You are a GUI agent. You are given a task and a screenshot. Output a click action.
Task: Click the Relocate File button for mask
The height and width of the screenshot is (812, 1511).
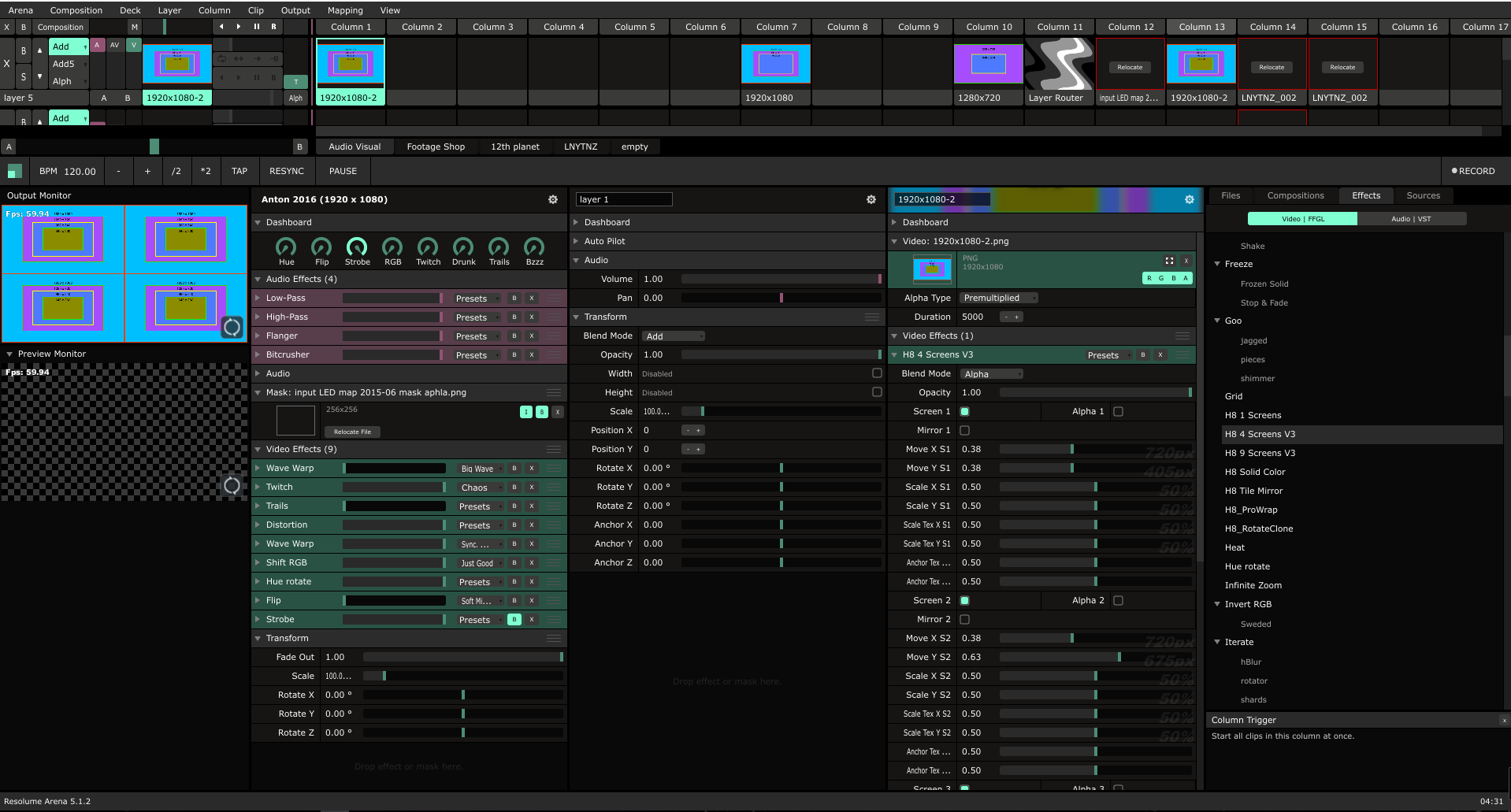pyautogui.click(x=352, y=432)
